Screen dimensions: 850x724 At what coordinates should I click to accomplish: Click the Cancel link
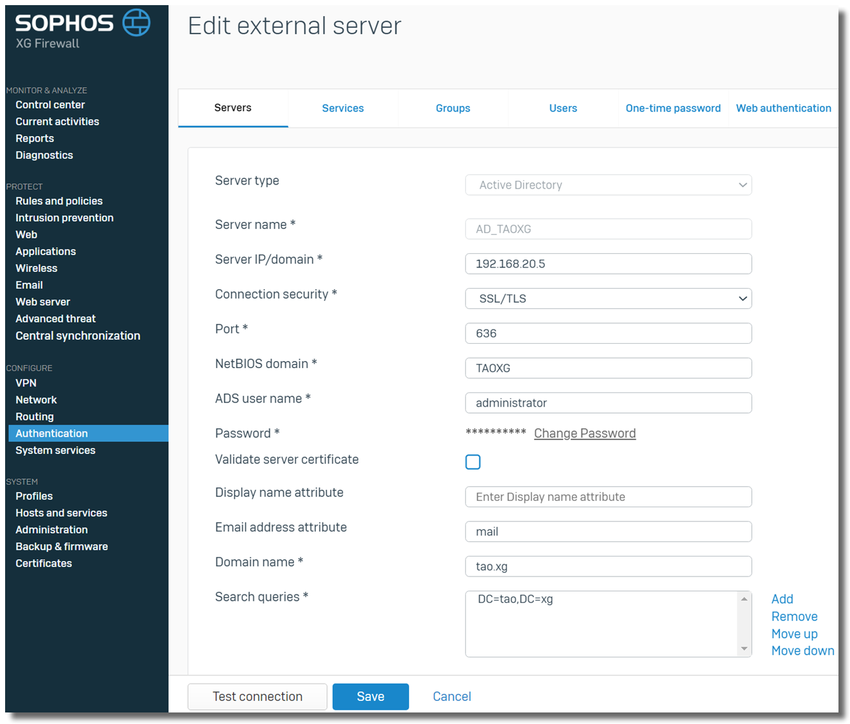point(452,697)
